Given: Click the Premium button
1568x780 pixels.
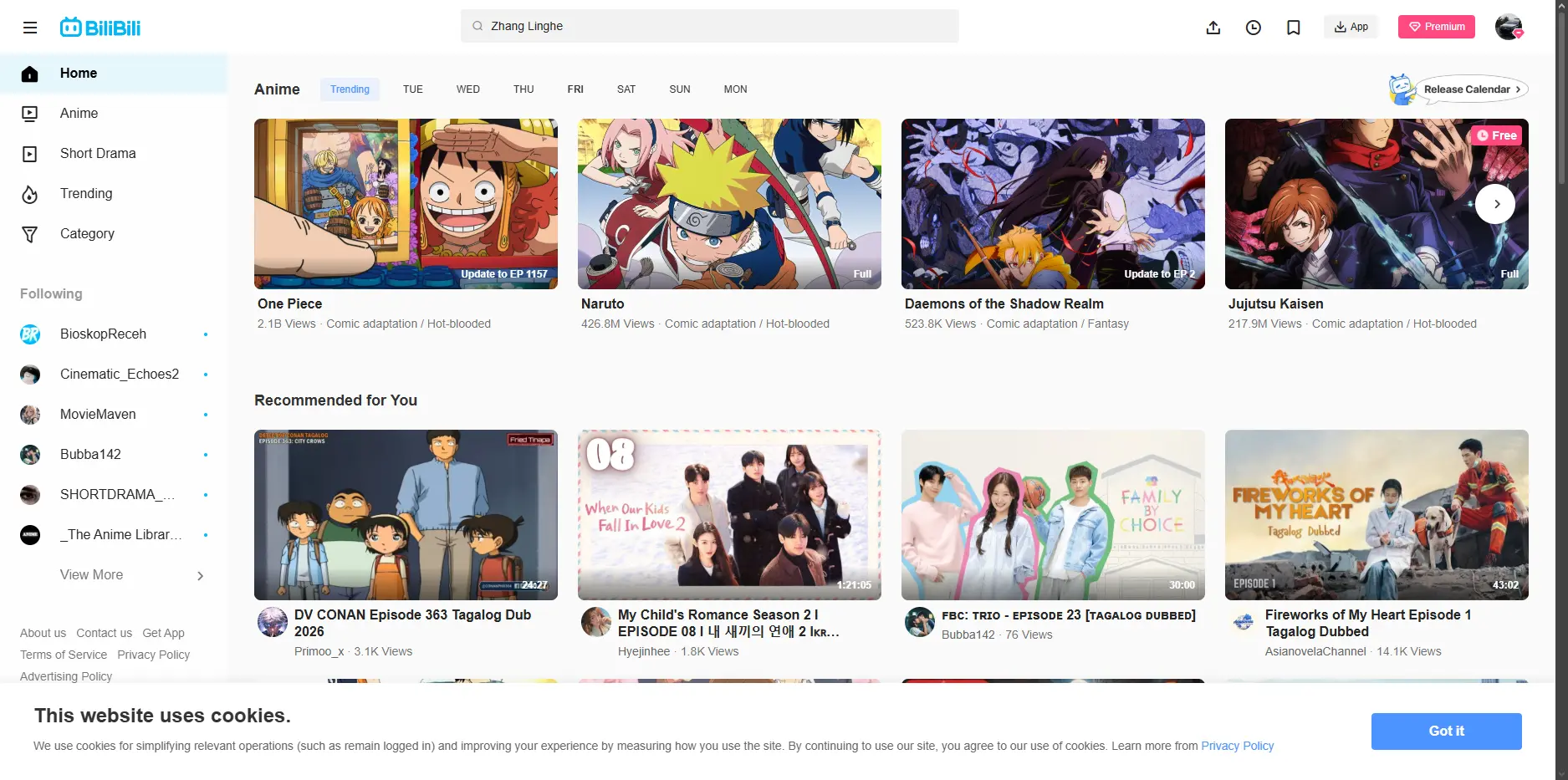Looking at the screenshot, I should (x=1437, y=27).
